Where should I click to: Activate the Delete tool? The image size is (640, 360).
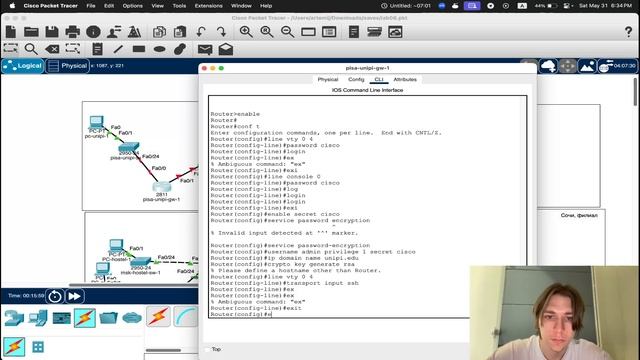pyautogui.click(x=52, y=49)
